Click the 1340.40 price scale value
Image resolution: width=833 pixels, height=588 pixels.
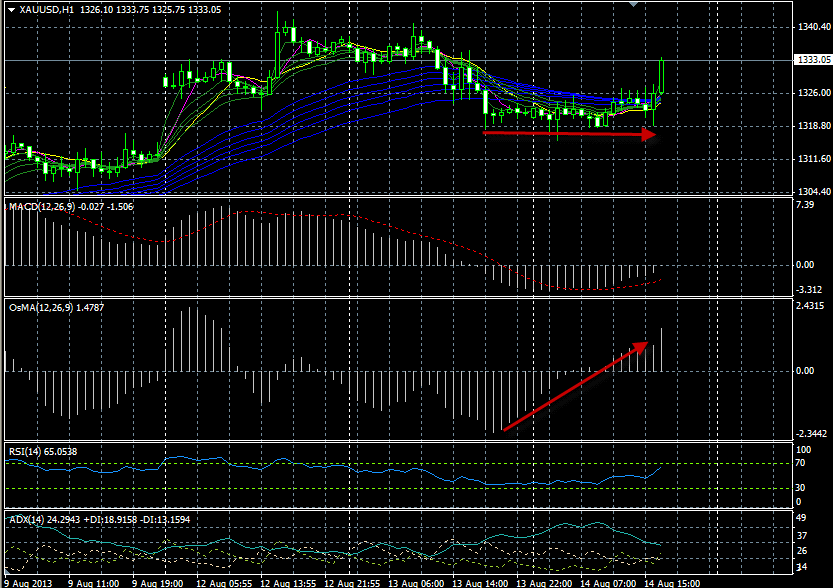tap(814, 27)
